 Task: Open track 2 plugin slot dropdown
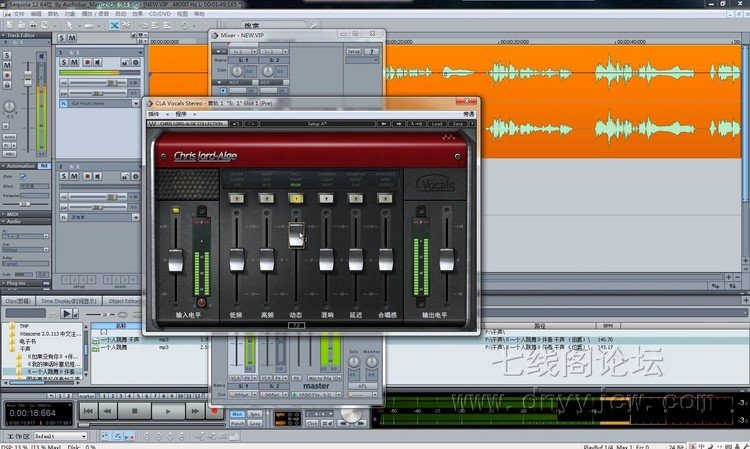[x=136, y=217]
